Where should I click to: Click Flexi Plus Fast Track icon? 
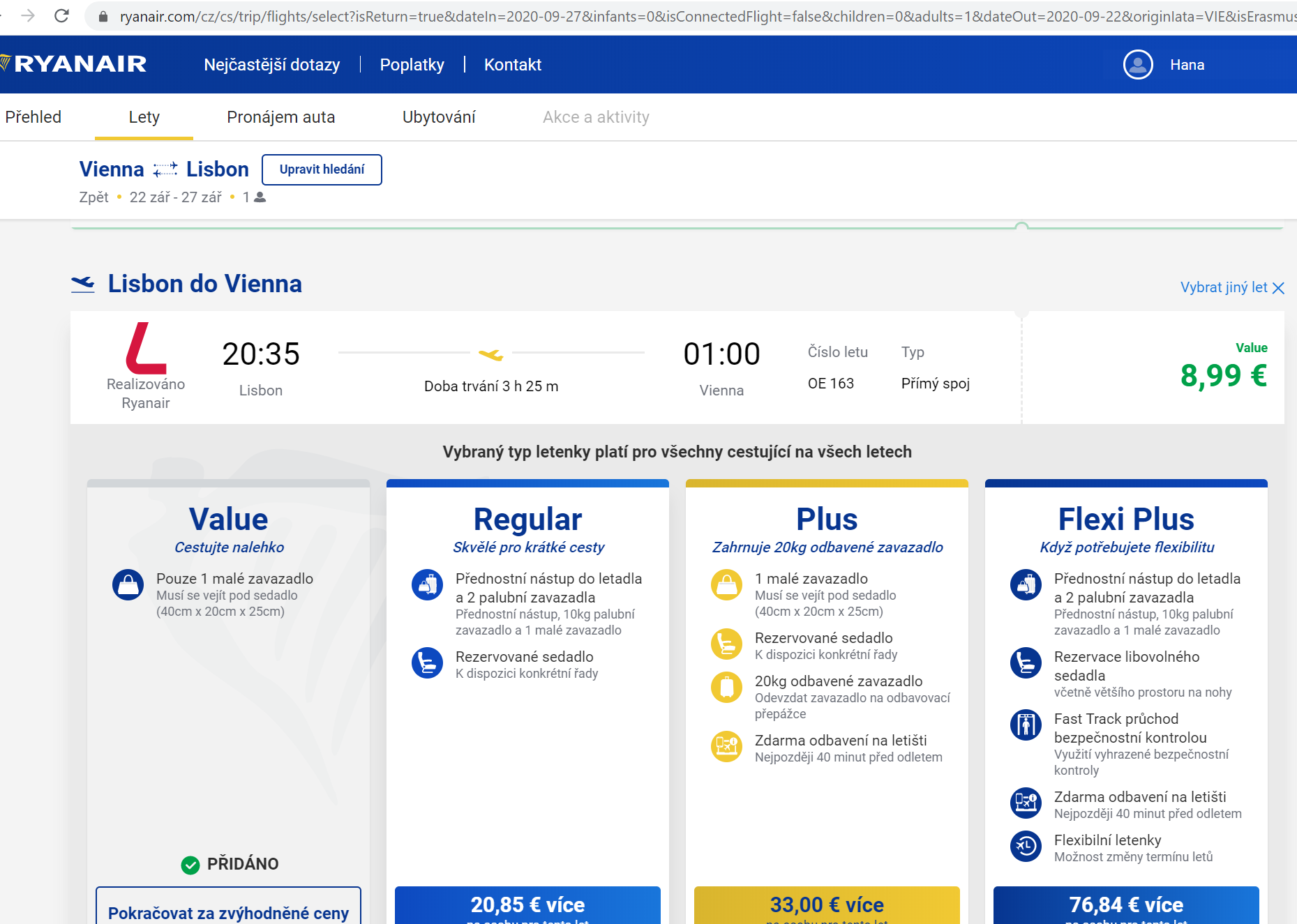1026,725
